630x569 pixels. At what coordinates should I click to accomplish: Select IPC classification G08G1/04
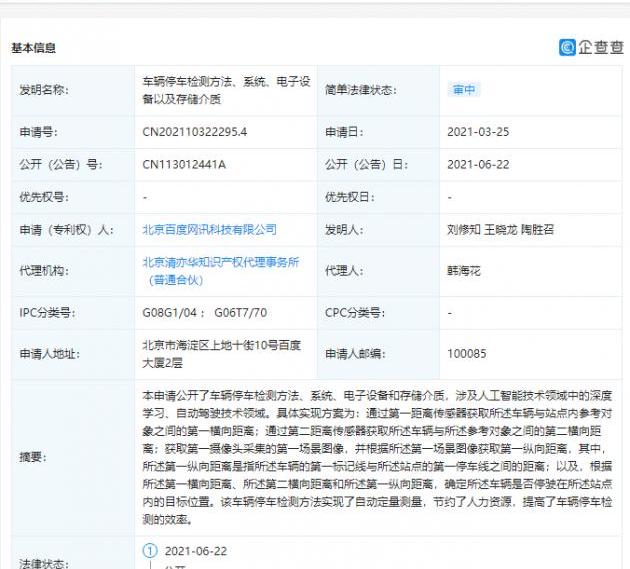tap(169, 313)
